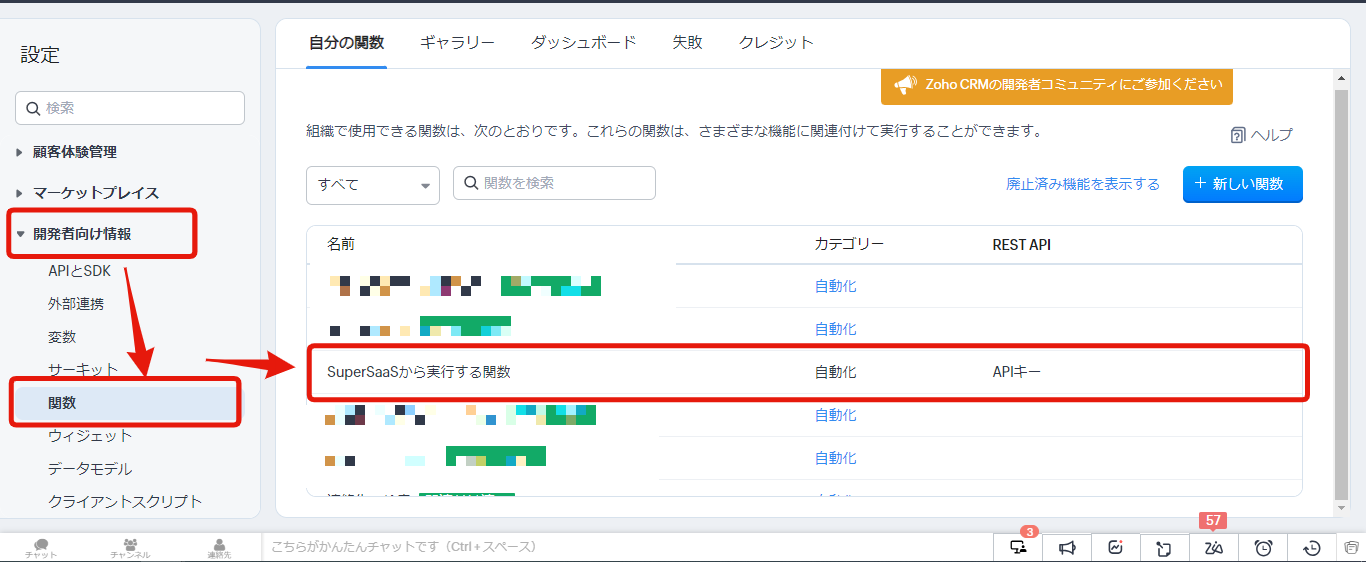1366x562 pixels.
Task: Open the ヘルプ link
Action: click(1272, 135)
